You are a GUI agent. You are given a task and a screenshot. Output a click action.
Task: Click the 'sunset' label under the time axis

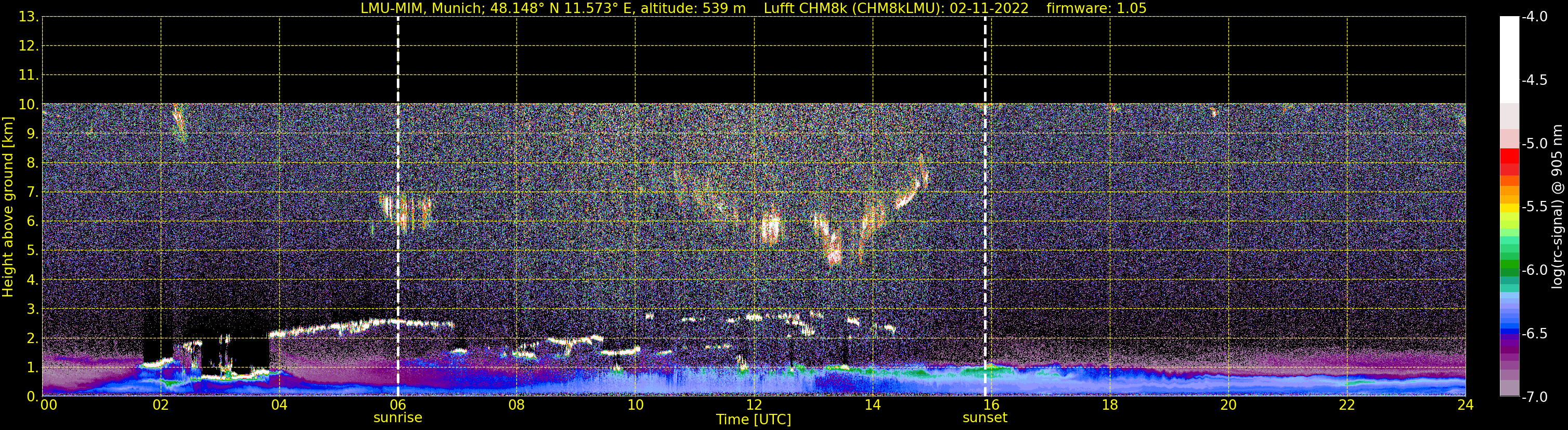pyautogui.click(x=985, y=418)
